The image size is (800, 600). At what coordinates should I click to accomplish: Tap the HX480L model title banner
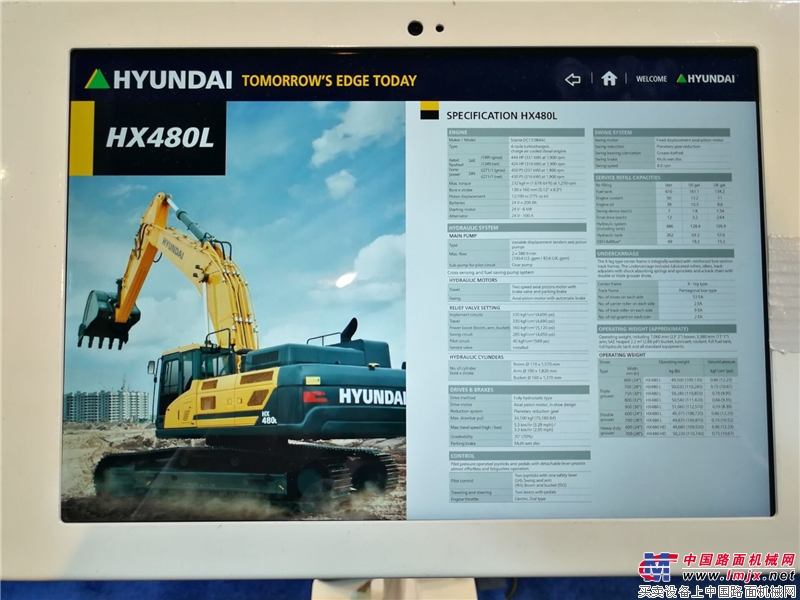click(147, 138)
